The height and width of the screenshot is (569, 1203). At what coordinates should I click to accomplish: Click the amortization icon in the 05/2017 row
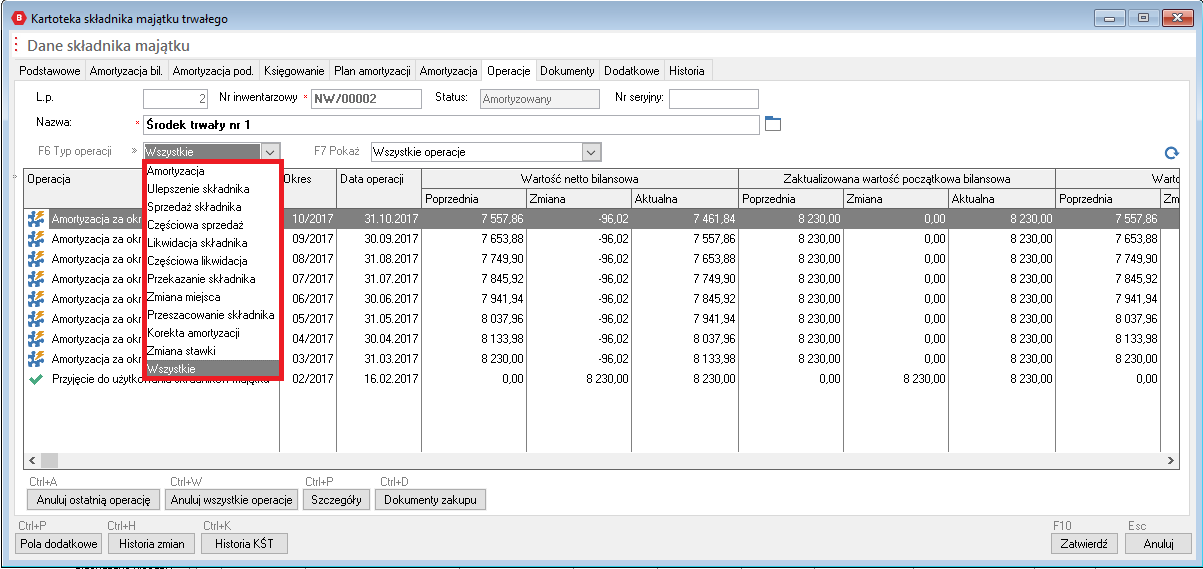(36, 319)
